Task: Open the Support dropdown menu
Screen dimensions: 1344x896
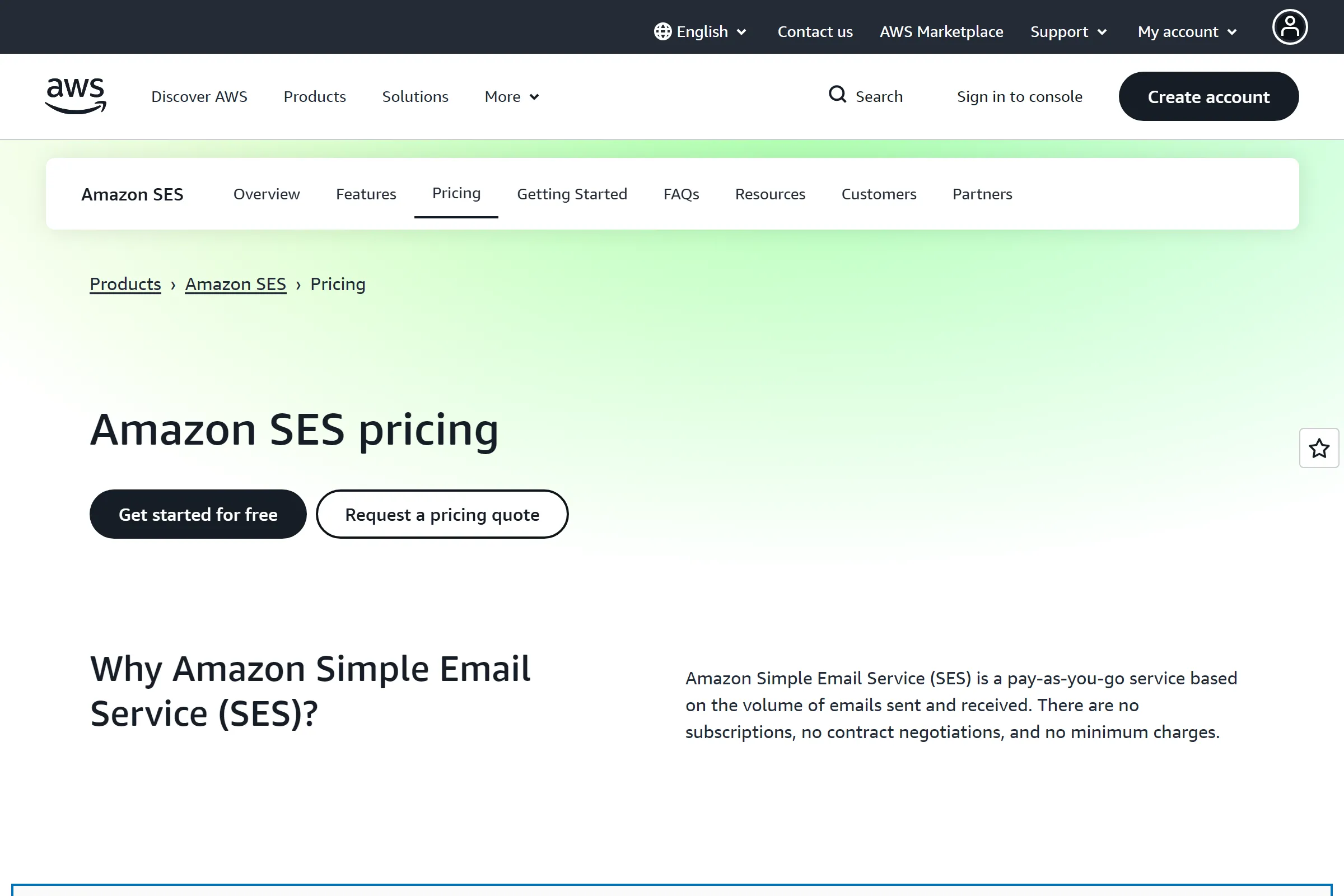Action: pyautogui.click(x=1068, y=31)
